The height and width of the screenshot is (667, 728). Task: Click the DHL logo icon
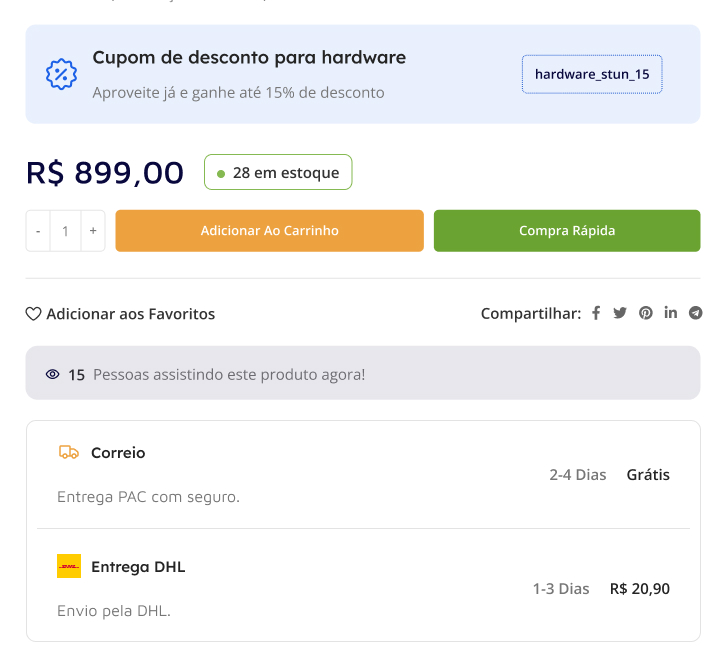[69, 566]
